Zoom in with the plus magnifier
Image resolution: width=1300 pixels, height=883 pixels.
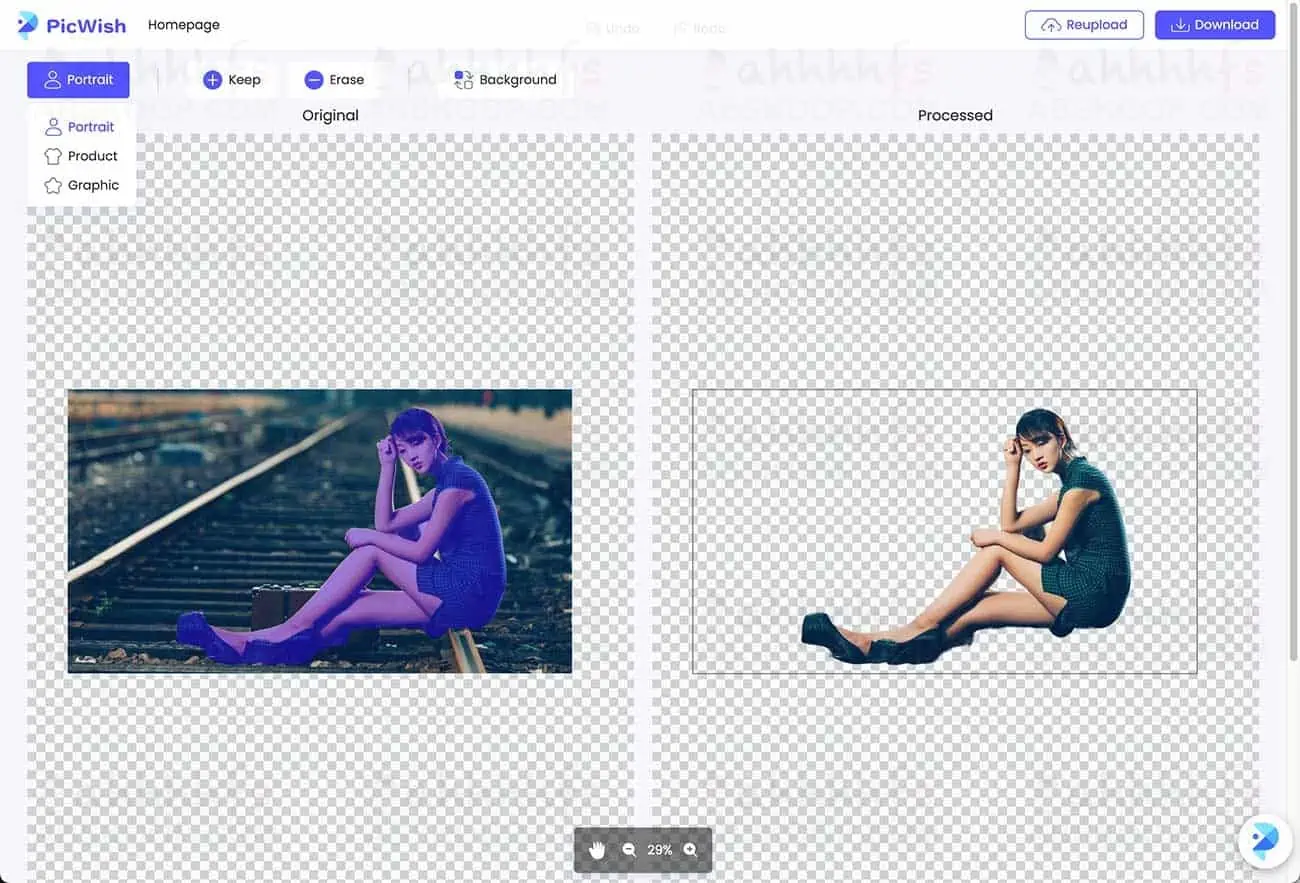pos(690,850)
